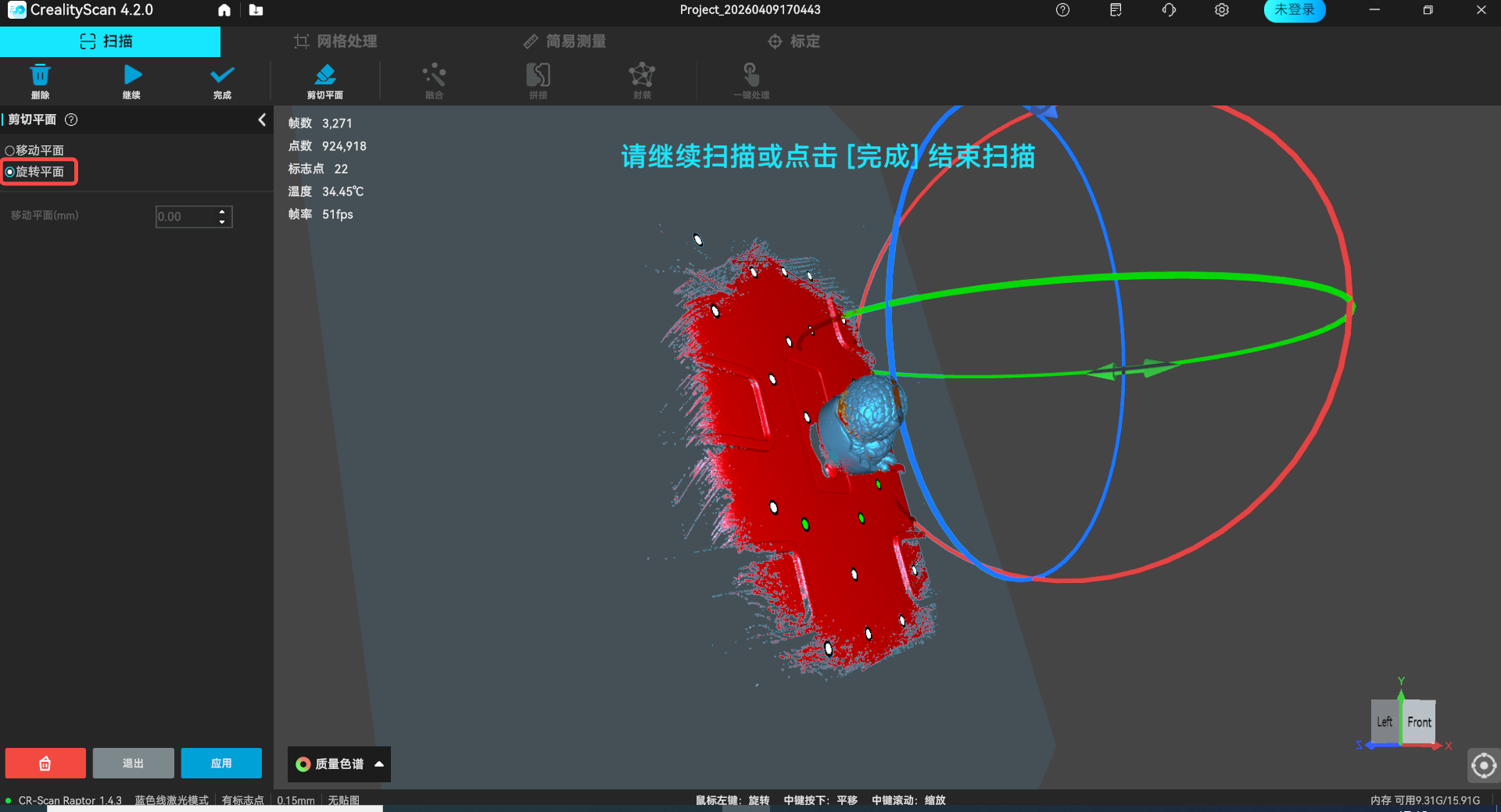Collapse the cutting plane side panel
Screen dimensions: 1501x812
click(x=262, y=120)
